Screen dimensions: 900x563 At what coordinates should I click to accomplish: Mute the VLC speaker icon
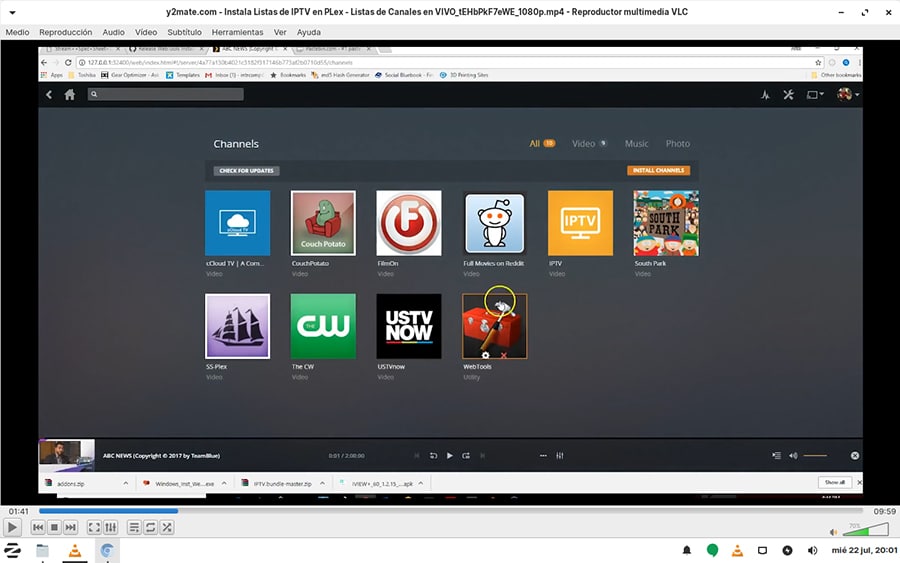pyautogui.click(x=833, y=532)
